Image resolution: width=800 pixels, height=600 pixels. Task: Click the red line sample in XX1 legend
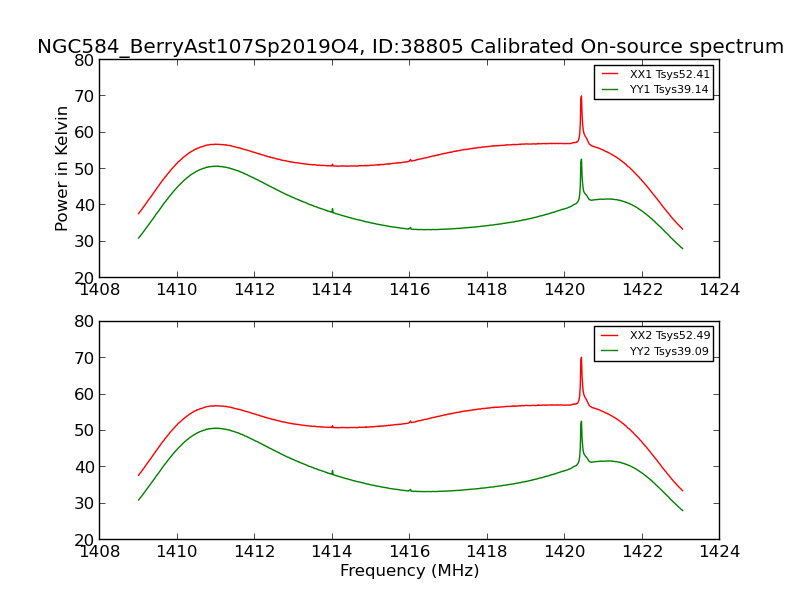(610, 74)
